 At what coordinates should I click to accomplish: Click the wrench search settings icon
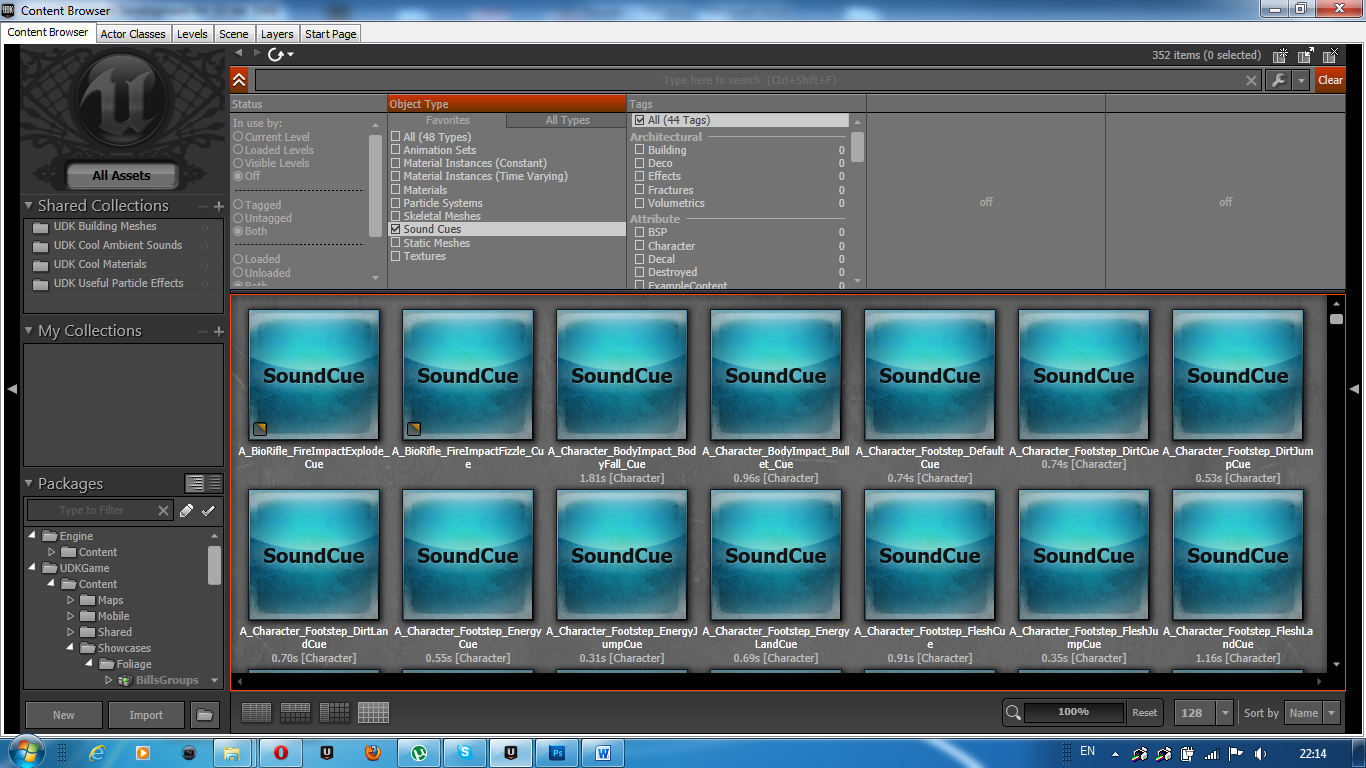click(1278, 81)
